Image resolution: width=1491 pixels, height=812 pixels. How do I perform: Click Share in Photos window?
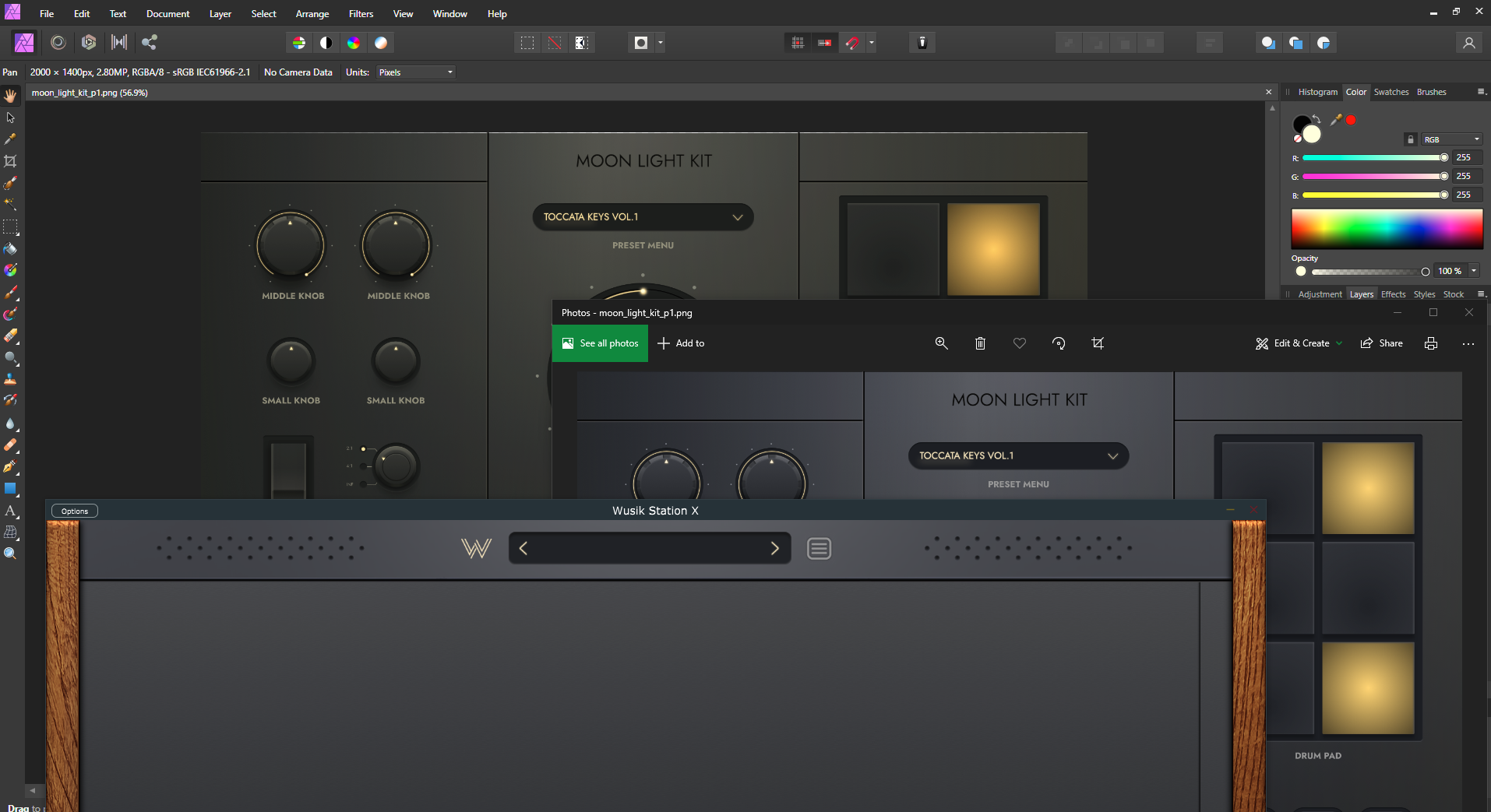[x=1381, y=343]
